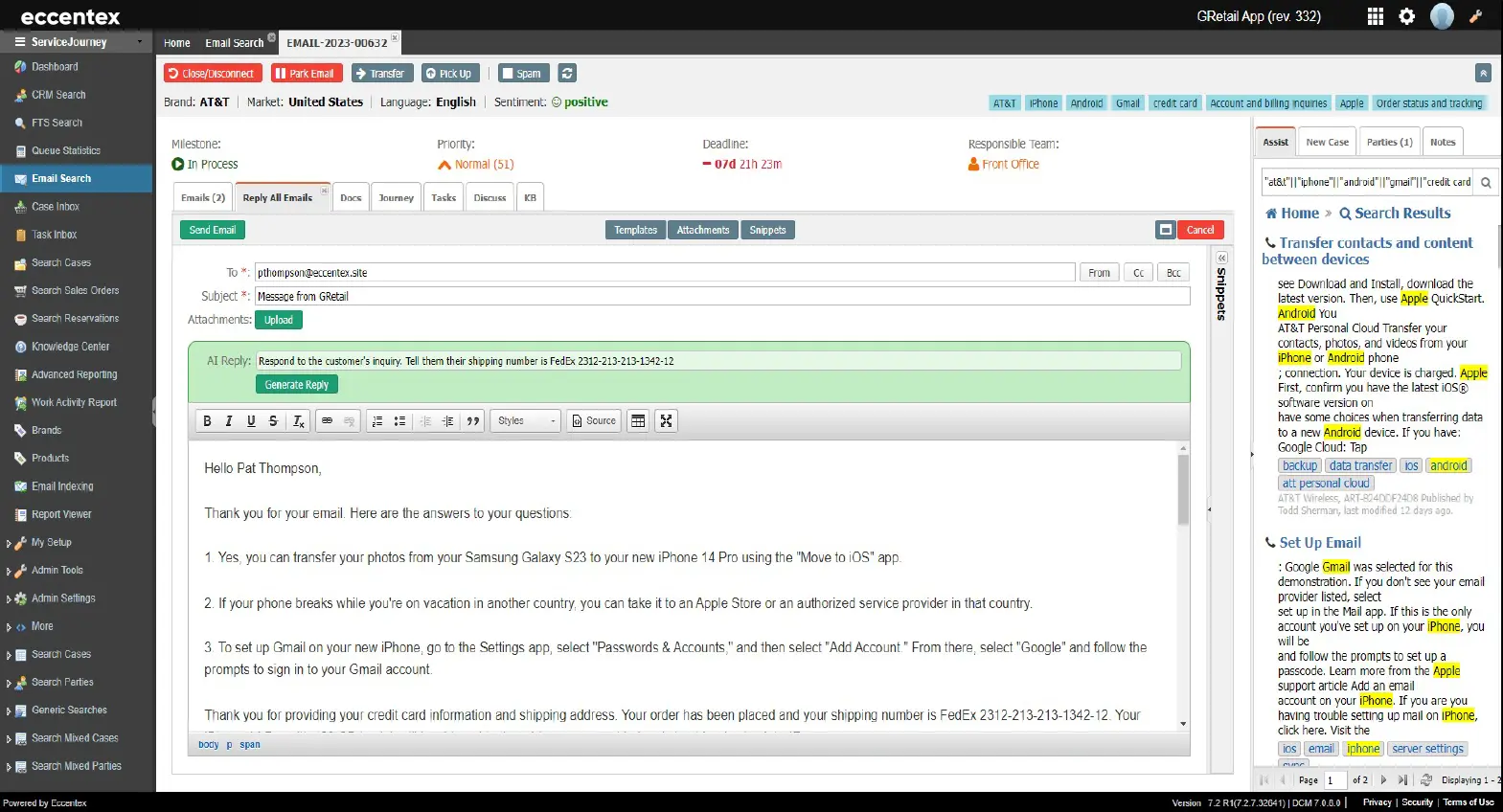Open the Templates button
The height and width of the screenshot is (812, 1503).
[x=635, y=230]
